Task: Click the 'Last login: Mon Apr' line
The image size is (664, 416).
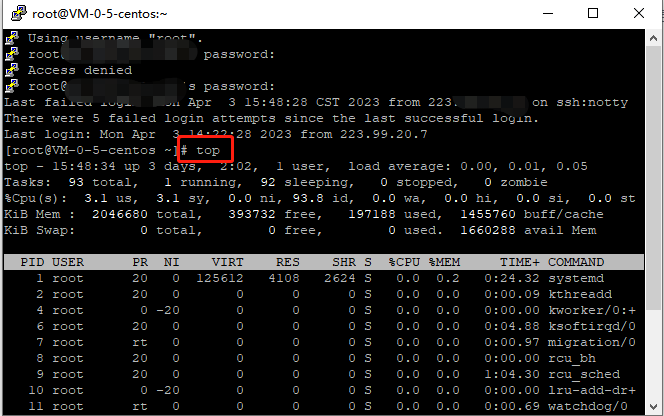Action: [216, 134]
